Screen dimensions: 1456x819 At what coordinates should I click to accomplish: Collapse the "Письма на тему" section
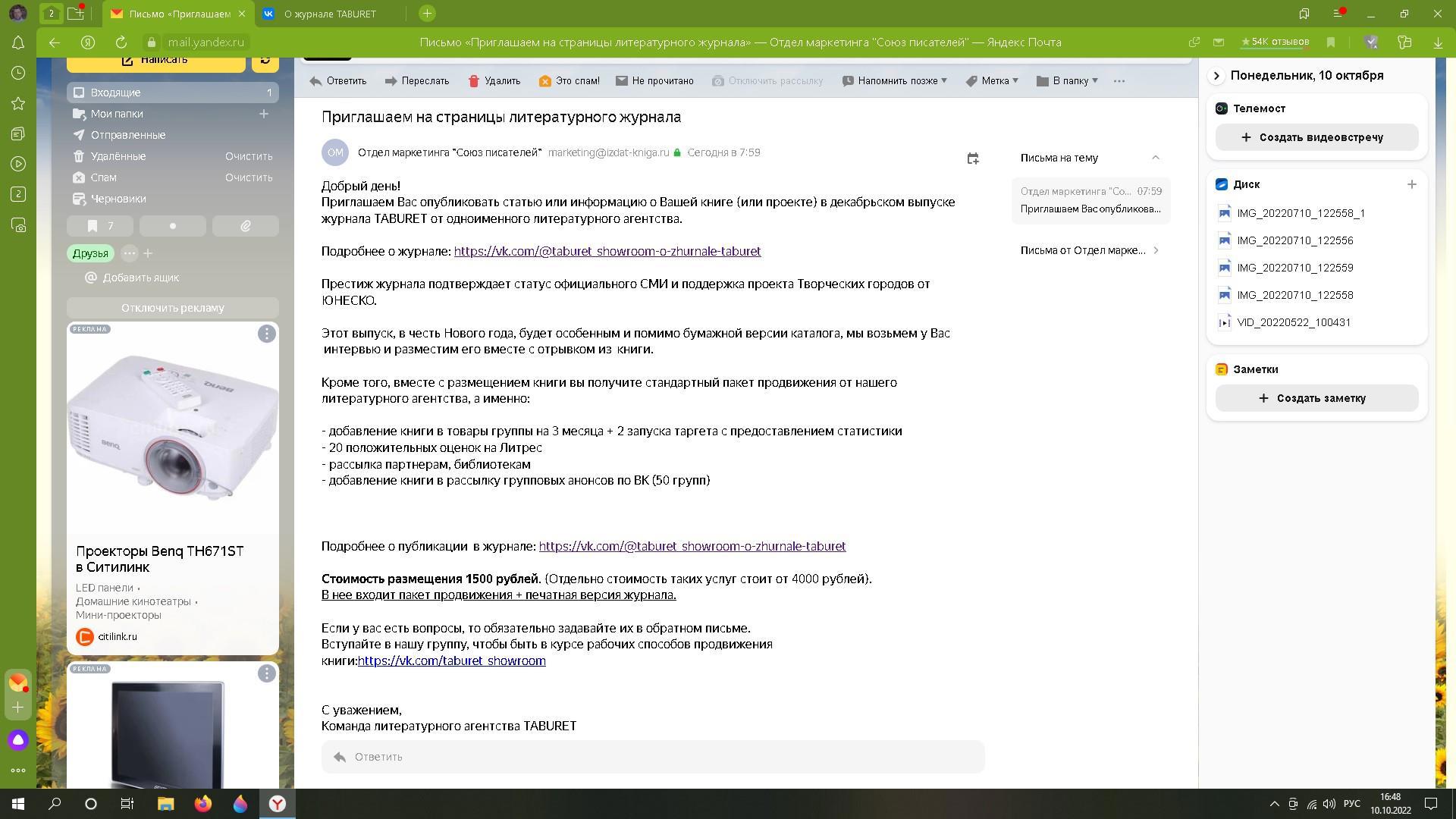[x=1155, y=158]
